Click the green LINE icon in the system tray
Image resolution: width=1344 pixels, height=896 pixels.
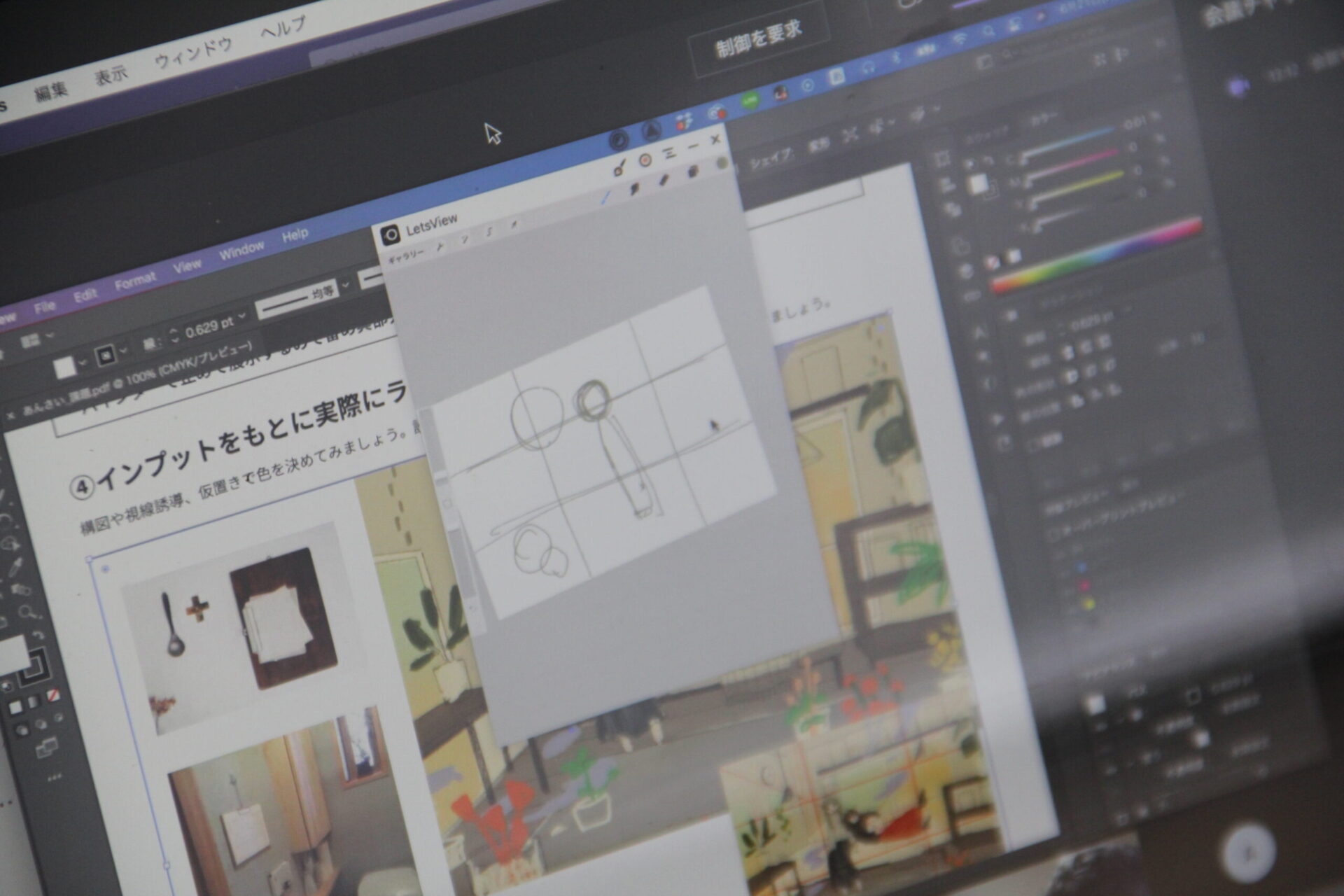(750, 101)
